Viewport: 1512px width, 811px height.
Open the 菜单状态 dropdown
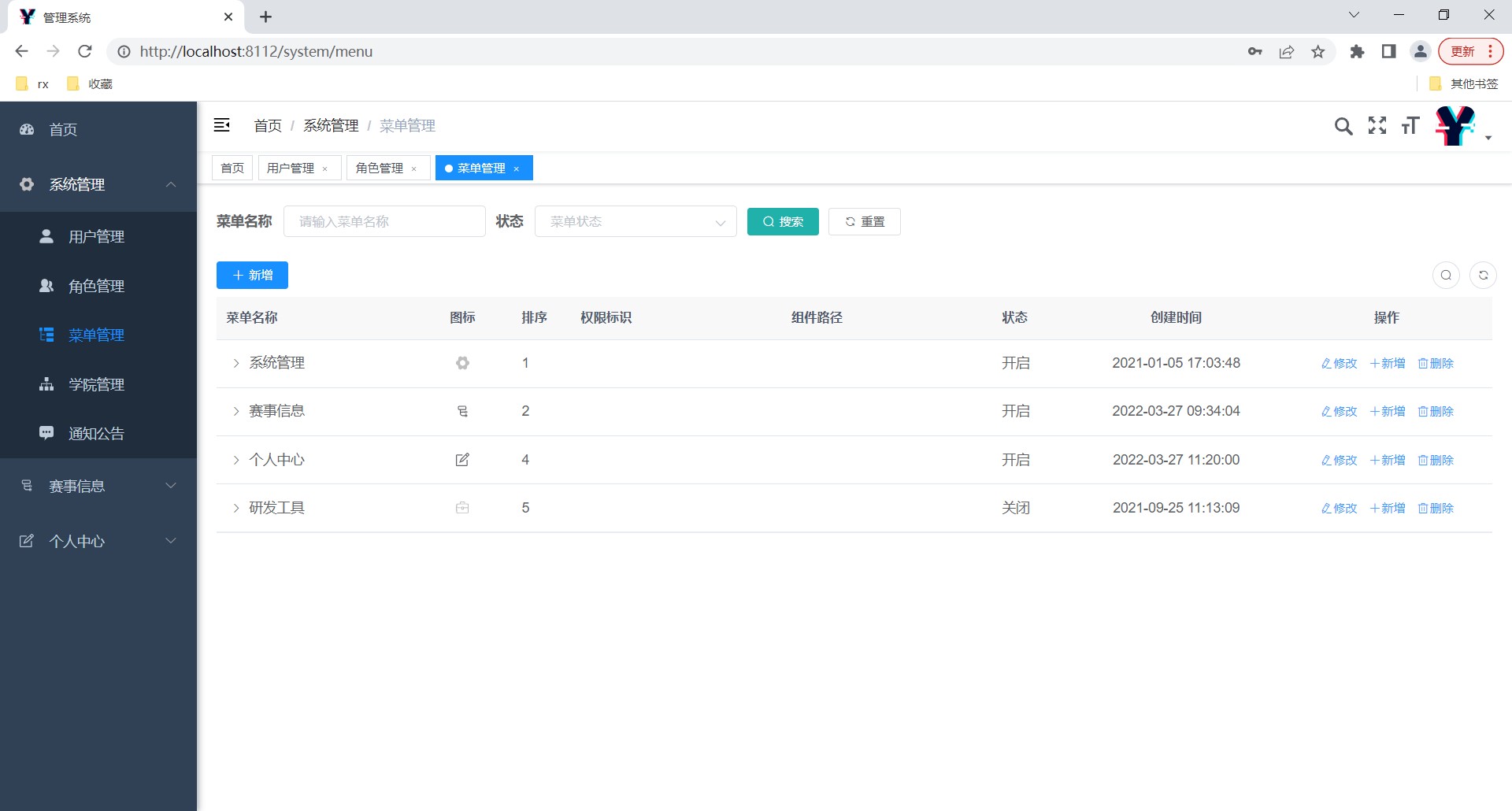point(636,221)
